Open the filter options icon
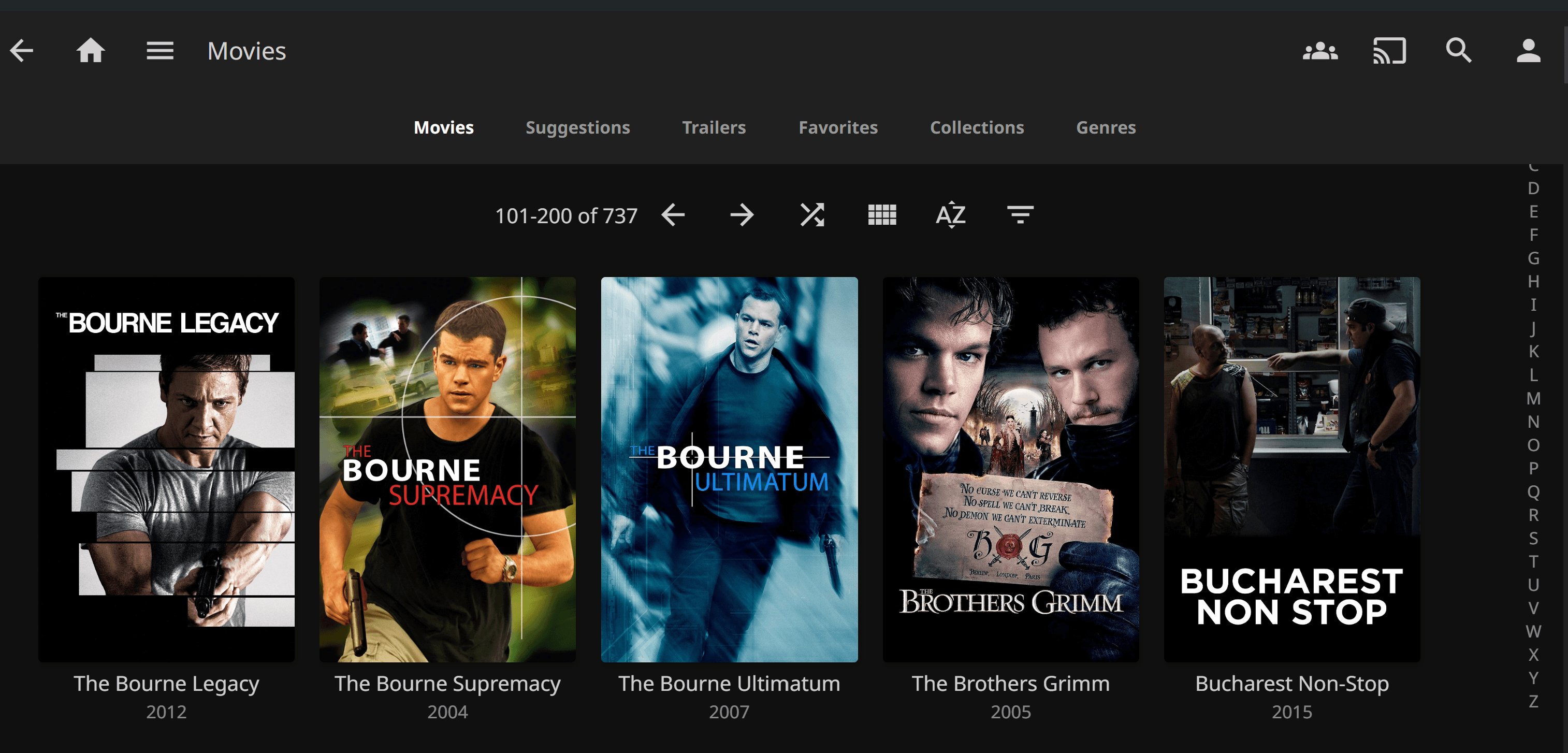Viewport: 1568px width, 753px height. click(x=1020, y=215)
